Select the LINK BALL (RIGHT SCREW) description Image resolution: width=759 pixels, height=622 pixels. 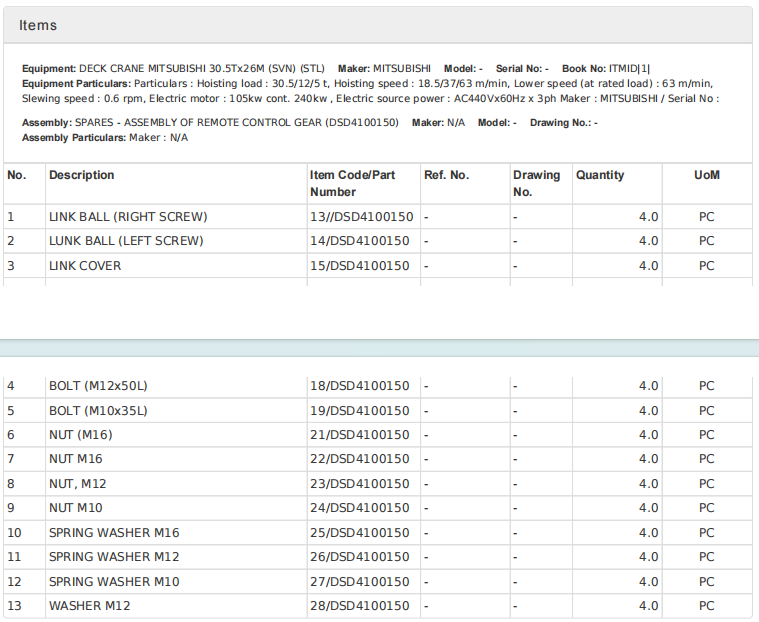(x=128, y=217)
